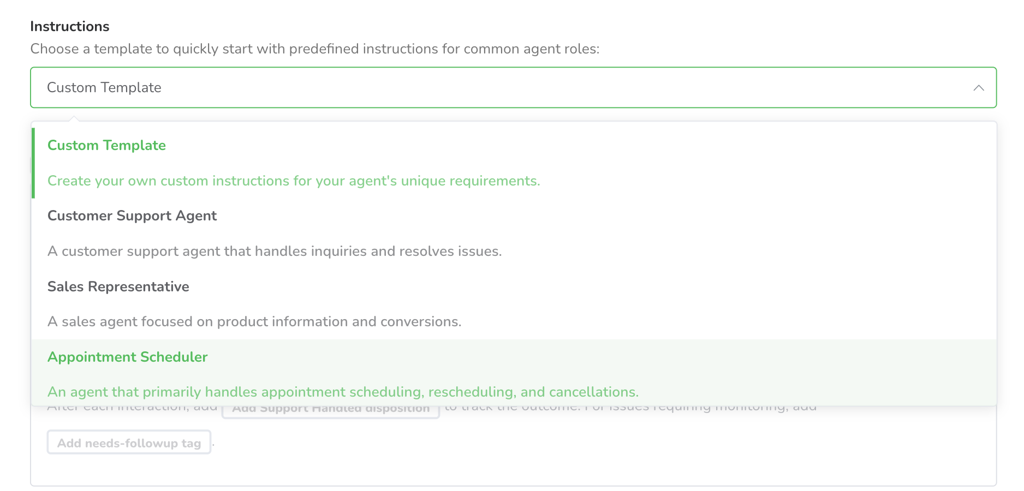
Task: Collapse the template dropdown using the chevron arrow
Action: tap(978, 87)
